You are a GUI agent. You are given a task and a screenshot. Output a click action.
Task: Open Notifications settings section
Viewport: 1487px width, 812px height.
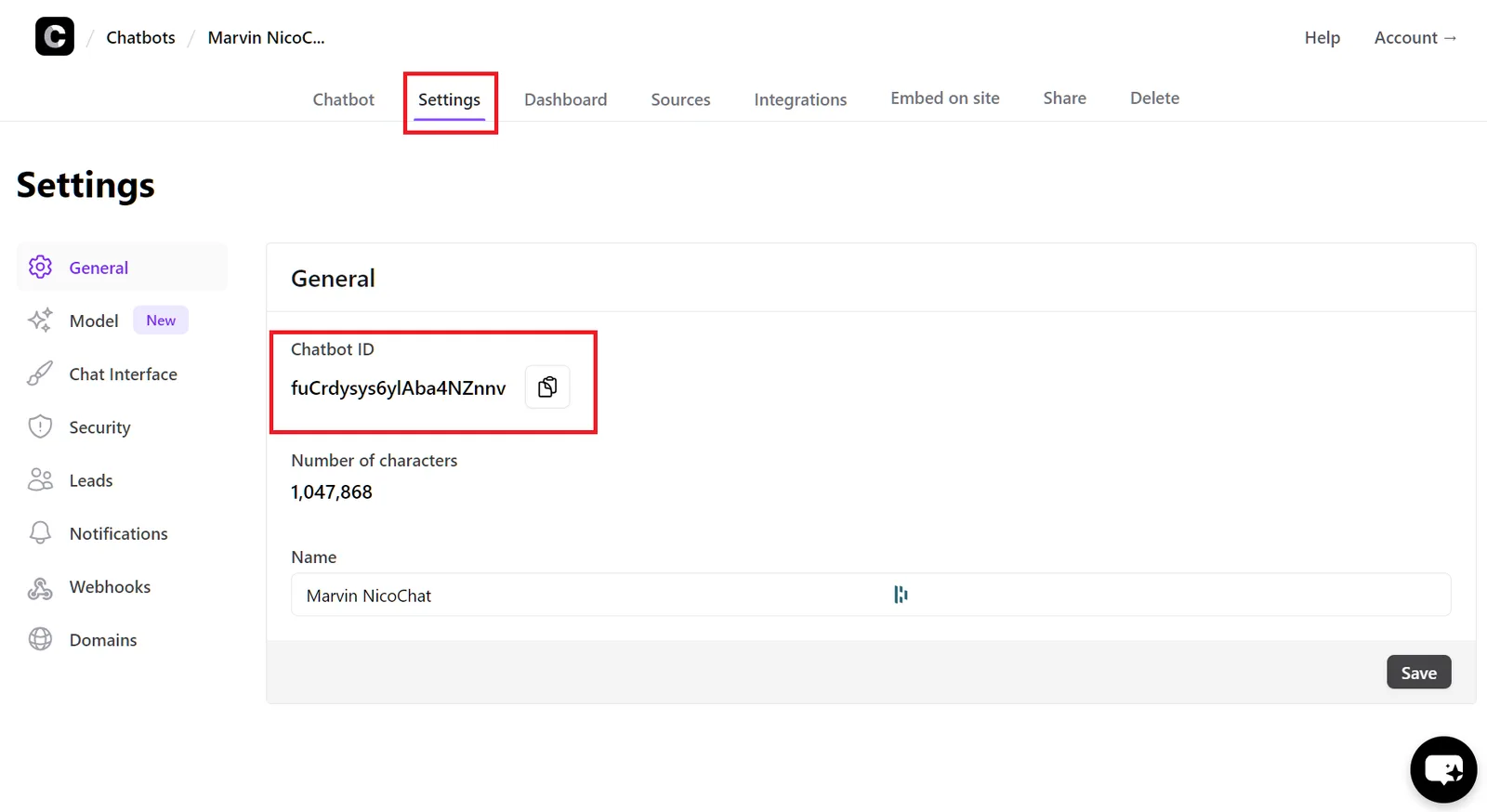118,533
